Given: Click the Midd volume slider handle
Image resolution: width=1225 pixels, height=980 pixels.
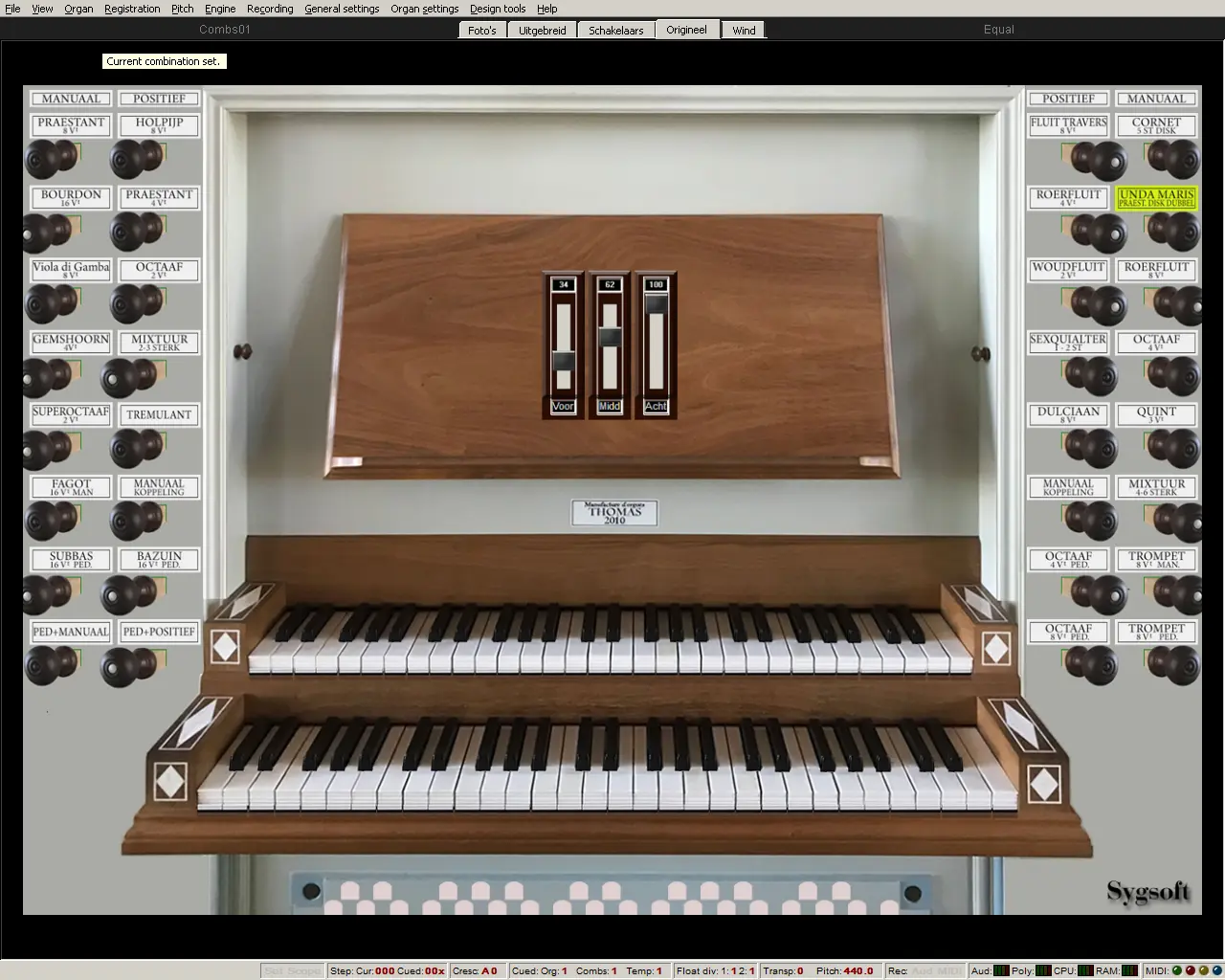Looking at the screenshot, I should tap(610, 338).
